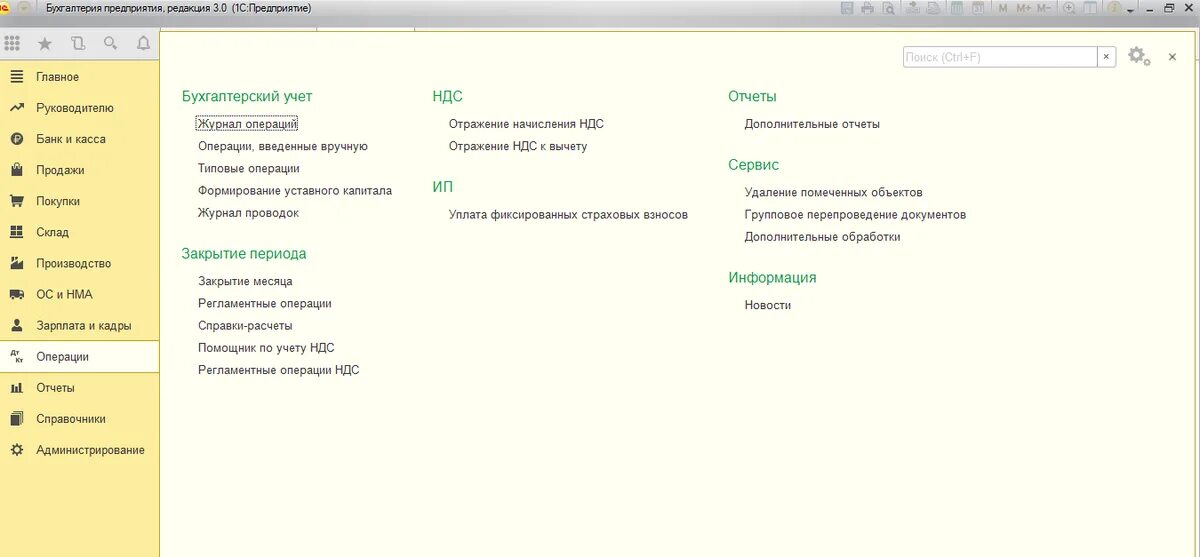This screenshot has width=1200, height=557.
Task: Open Типовые операции link
Action: tap(249, 168)
